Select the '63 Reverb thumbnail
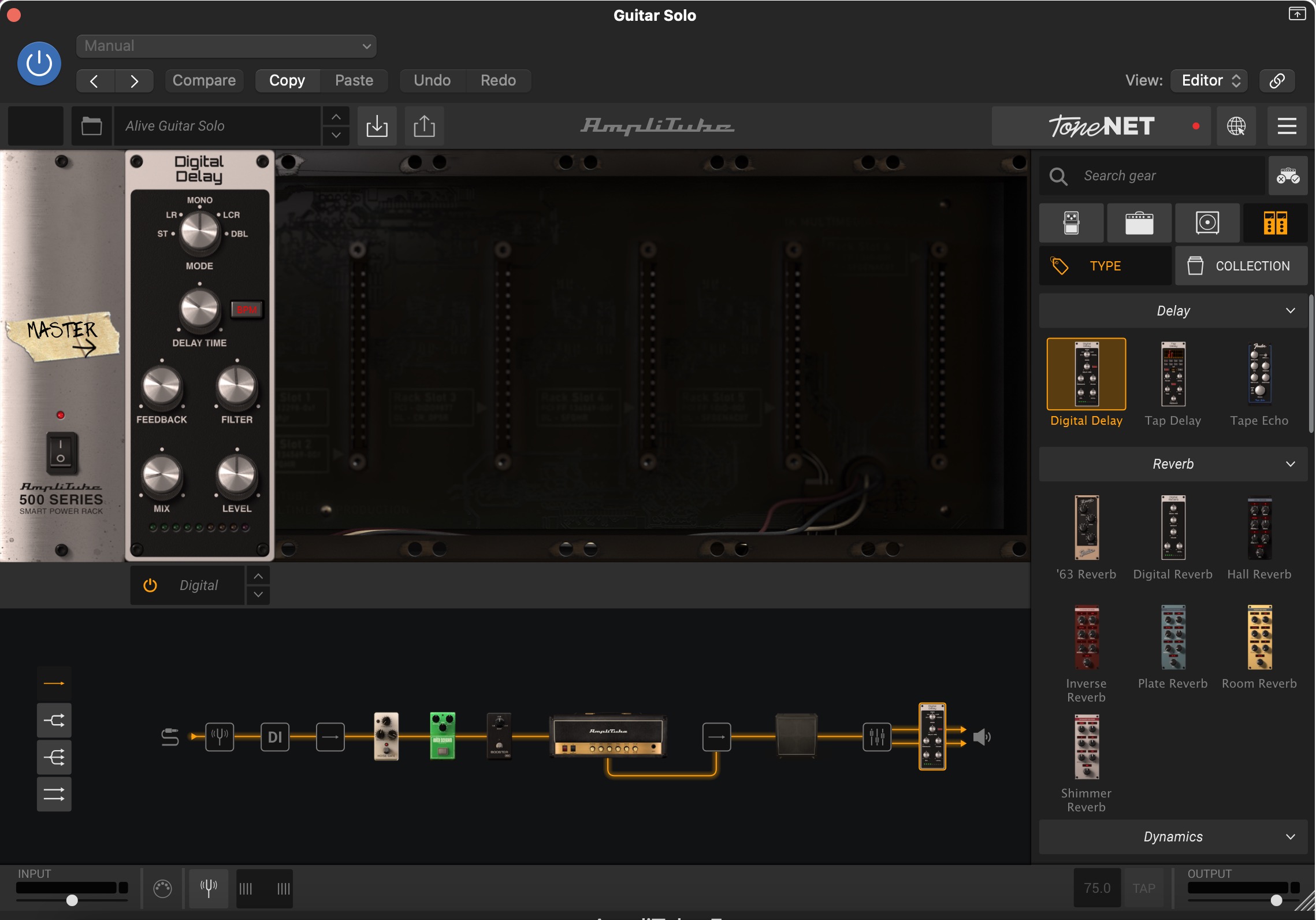Viewport: 1316px width, 920px height. (x=1086, y=528)
